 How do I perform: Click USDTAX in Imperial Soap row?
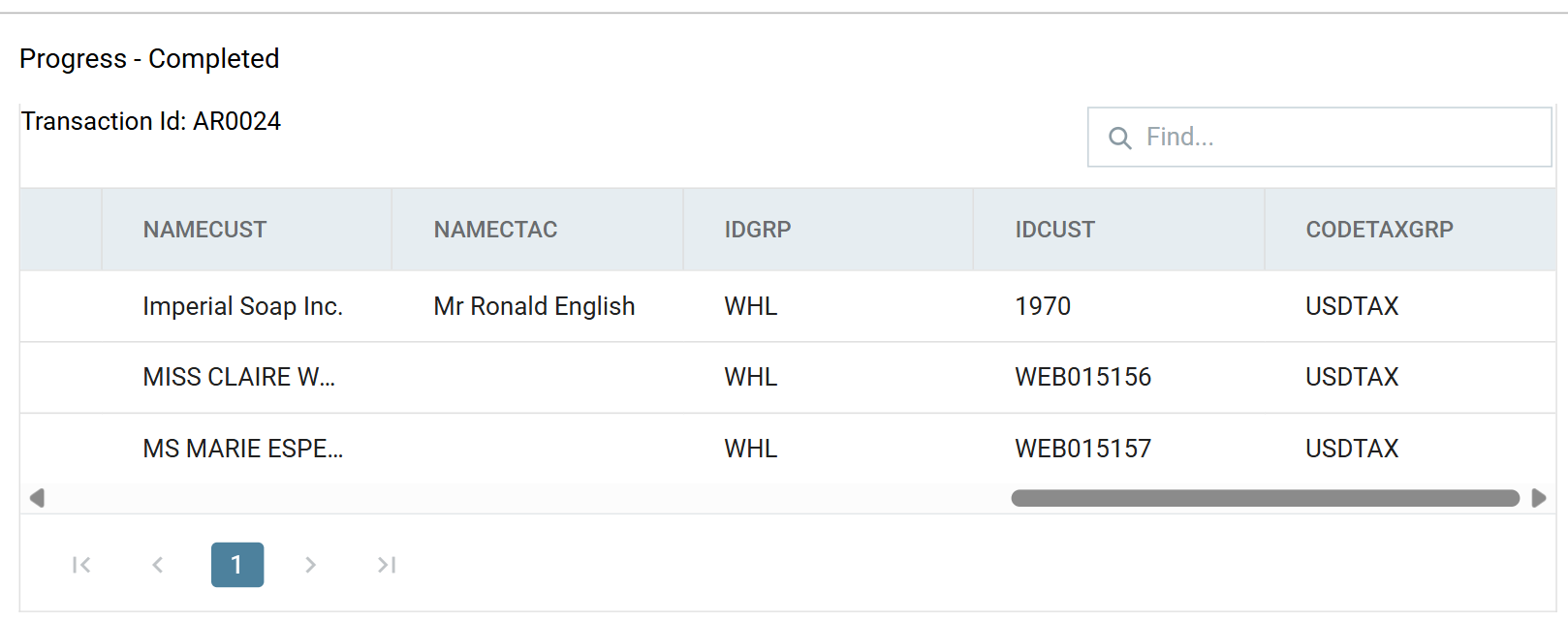coord(1352,306)
